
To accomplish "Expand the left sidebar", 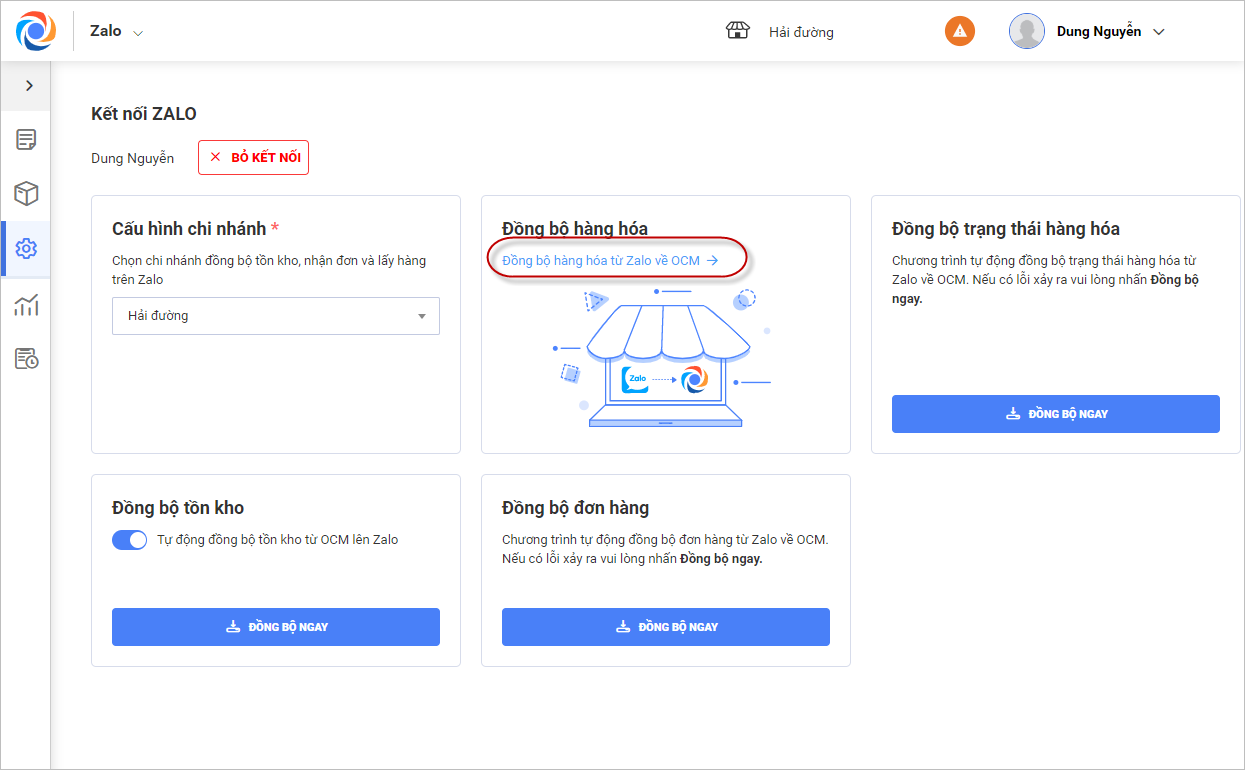I will coord(29,86).
